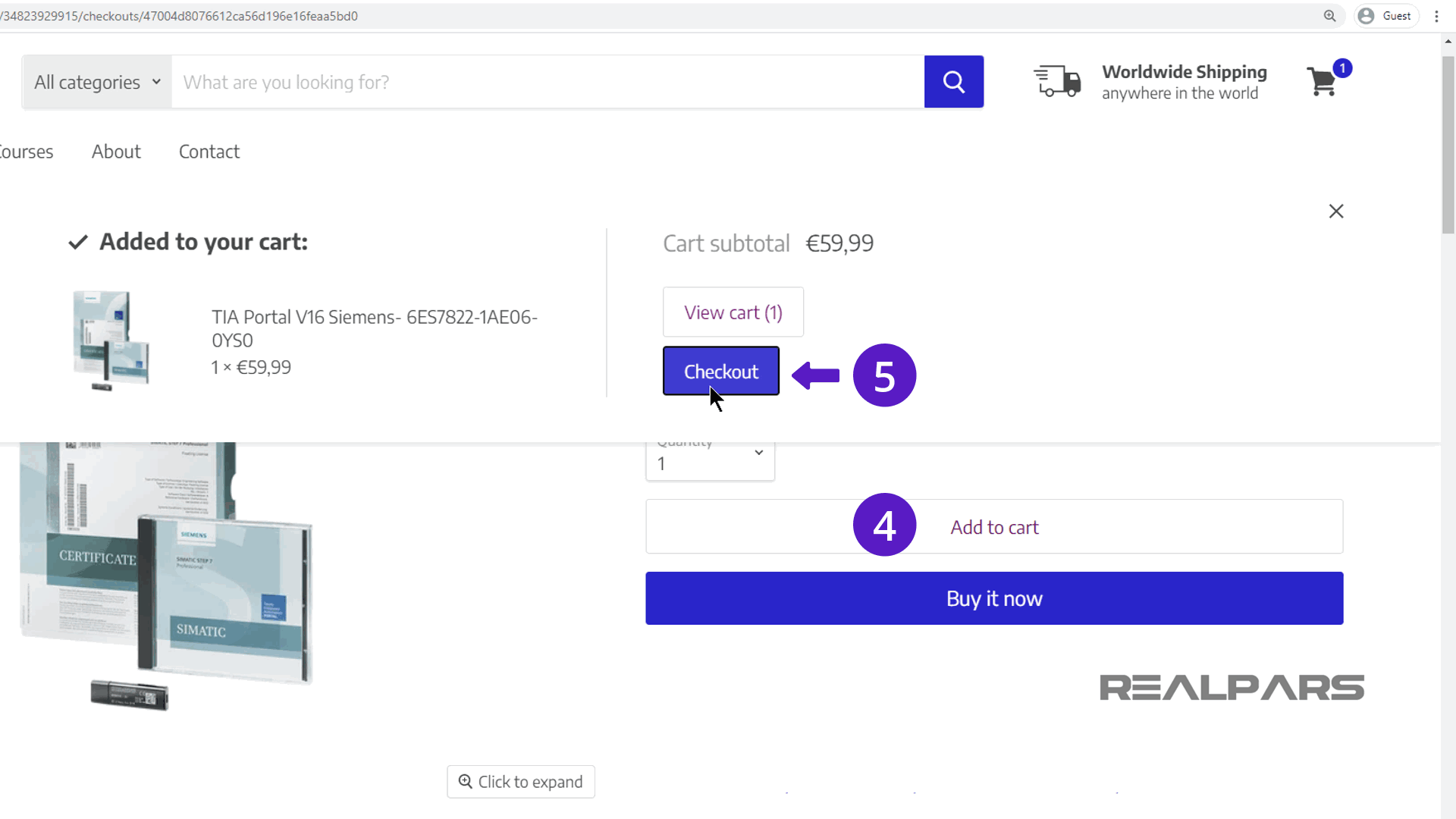This screenshot has width=1456, height=819.
Task: Click the scrollbar up arrow
Action: click(1448, 42)
